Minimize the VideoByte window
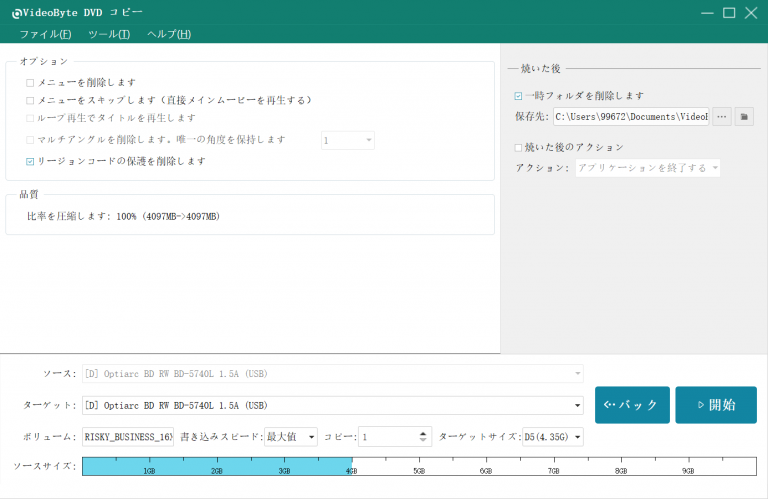This screenshot has height=499, width=768. [704, 13]
